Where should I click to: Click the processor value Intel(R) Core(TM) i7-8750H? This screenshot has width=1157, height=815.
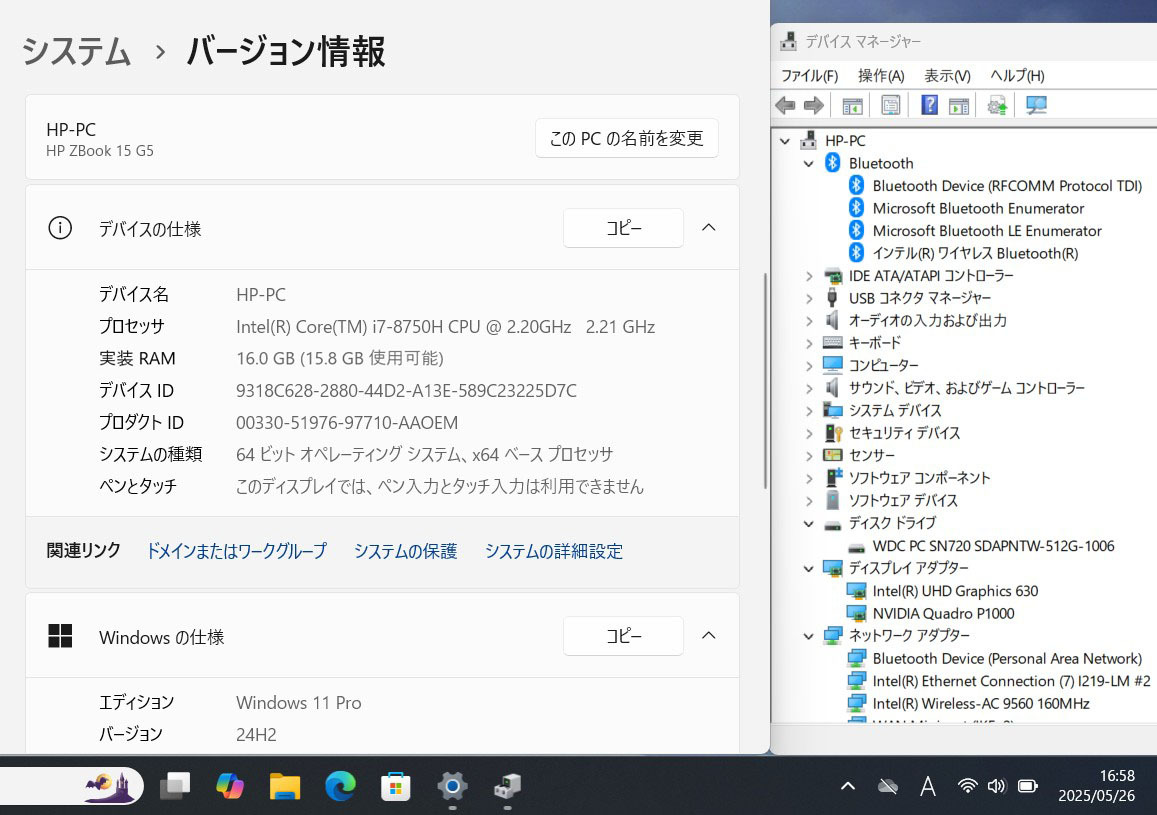(x=446, y=327)
